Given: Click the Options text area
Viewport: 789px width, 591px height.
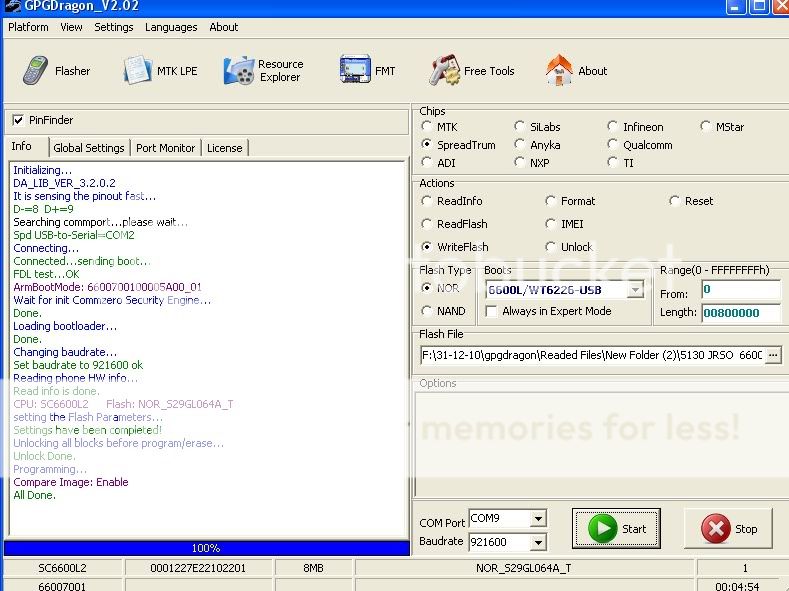Looking at the screenshot, I should [601, 444].
